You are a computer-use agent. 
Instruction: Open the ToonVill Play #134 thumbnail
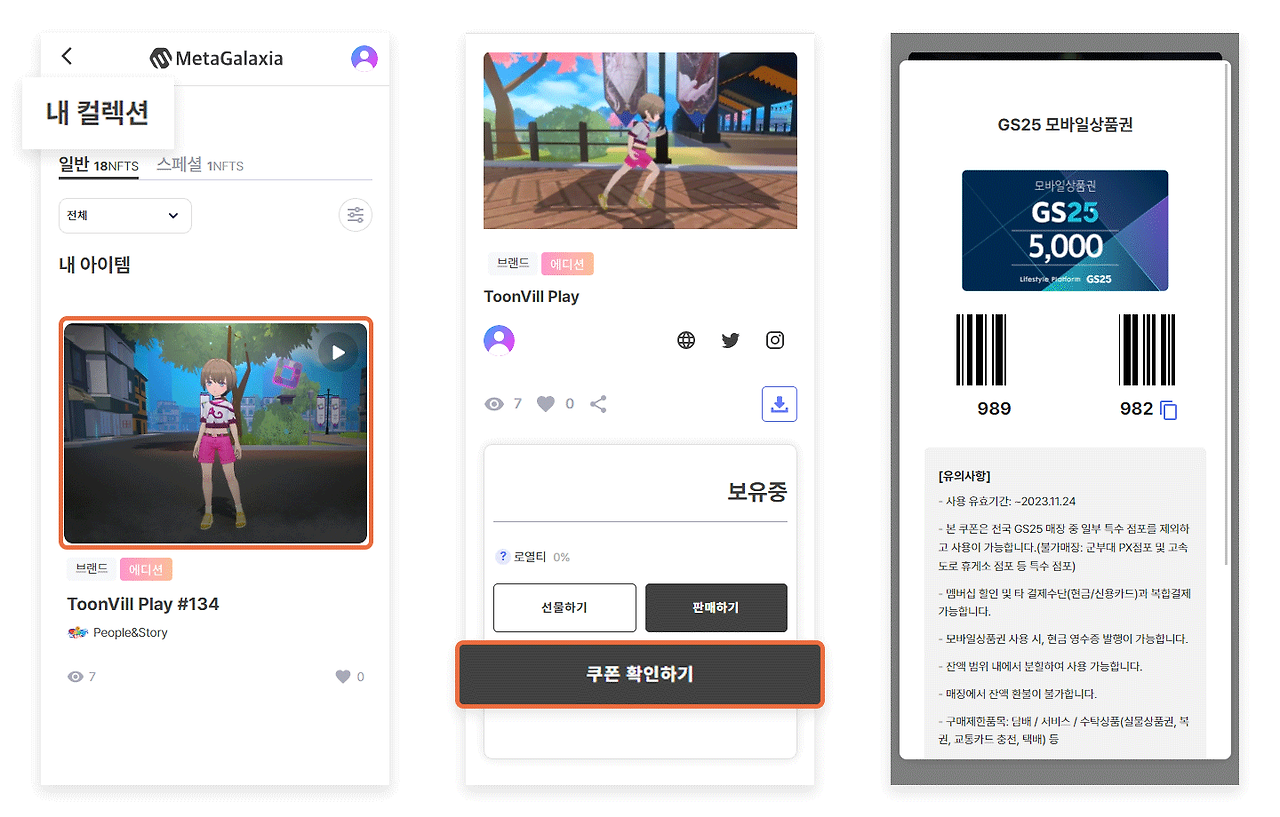click(216, 432)
